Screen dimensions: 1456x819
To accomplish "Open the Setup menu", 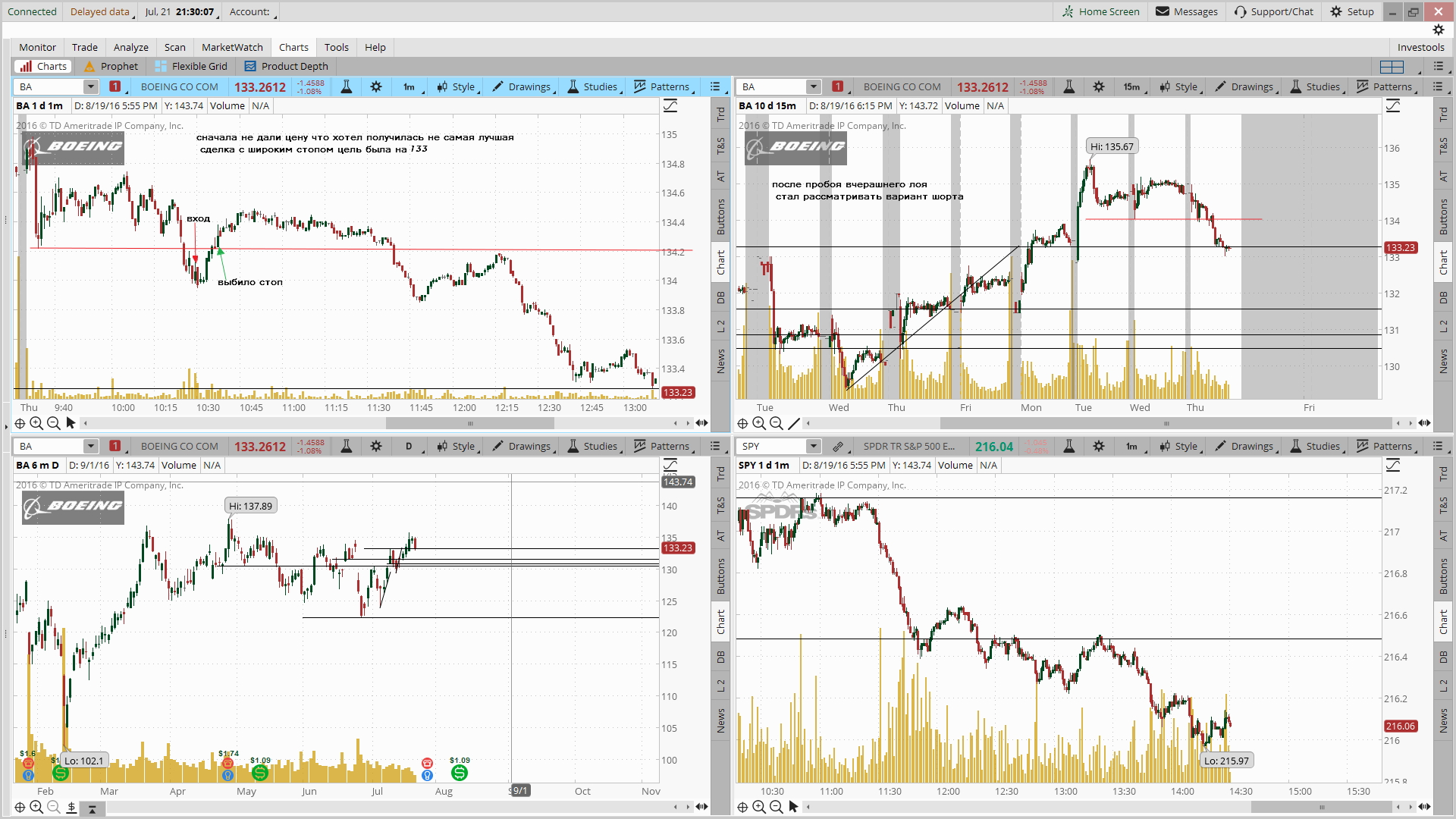I will (x=1352, y=11).
